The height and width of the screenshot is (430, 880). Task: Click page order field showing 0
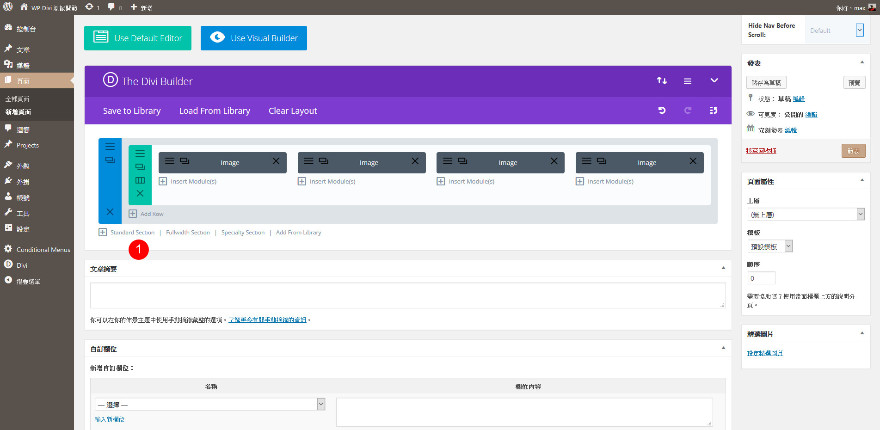click(x=762, y=278)
